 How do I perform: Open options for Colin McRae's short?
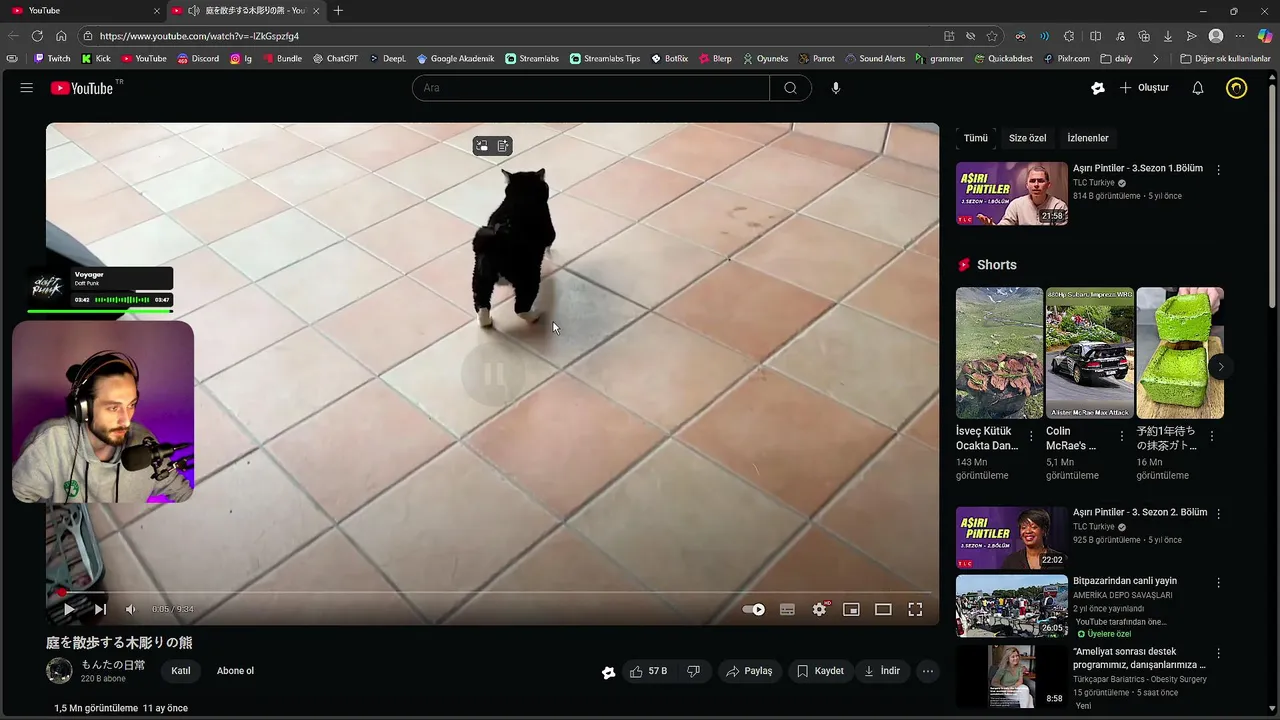pos(1122,436)
